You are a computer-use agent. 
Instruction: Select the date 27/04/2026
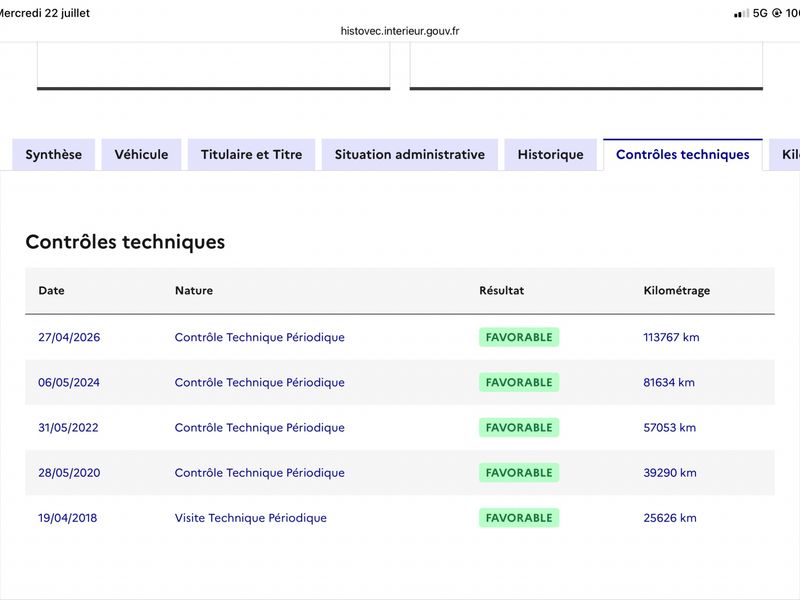pyautogui.click(x=69, y=337)
